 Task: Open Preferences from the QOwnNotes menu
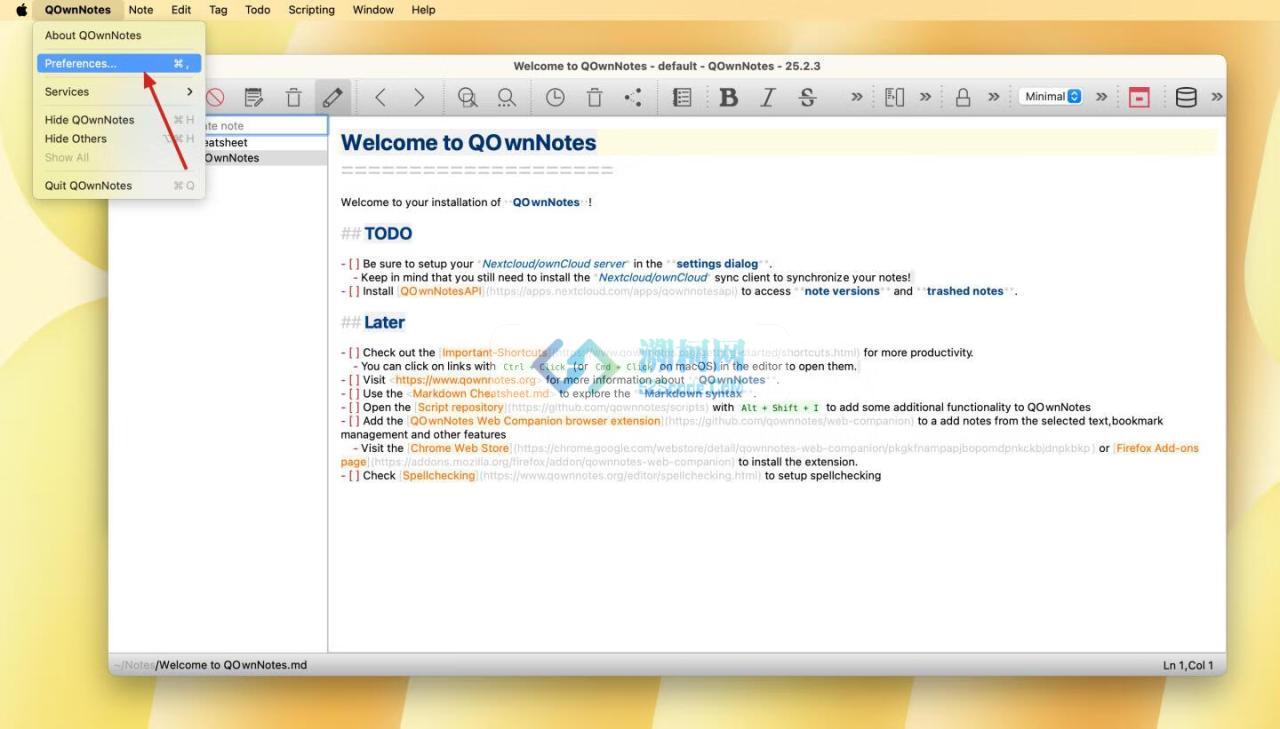119,63
